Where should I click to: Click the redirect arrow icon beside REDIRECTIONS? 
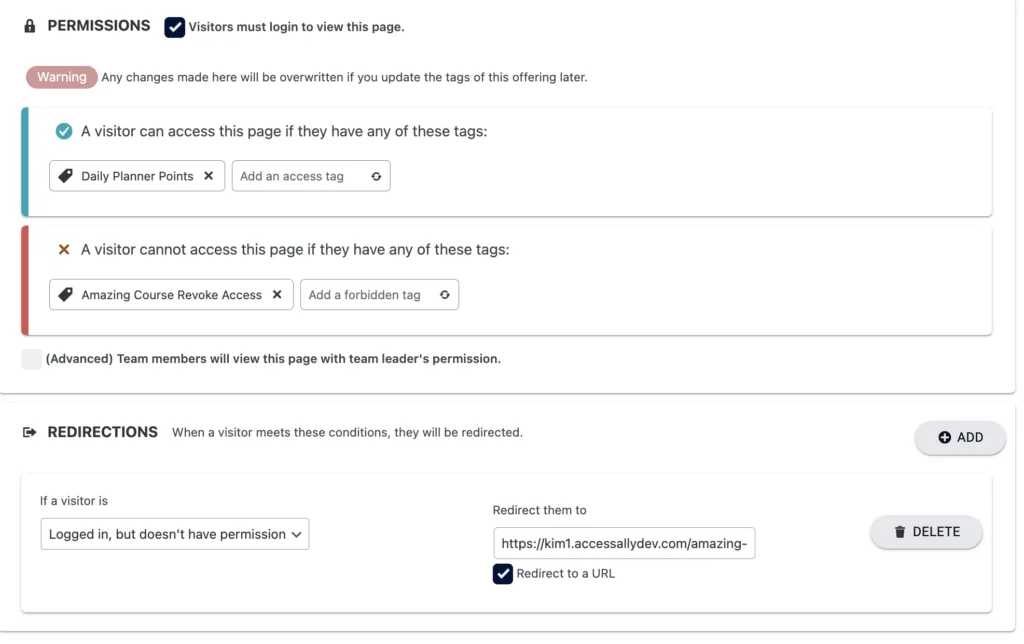coord(29,432)
